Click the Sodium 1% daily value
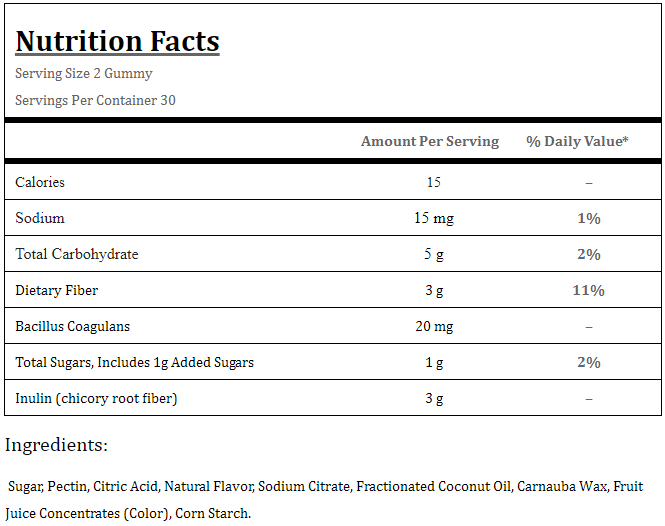665x526 pixels. [589, 218]
